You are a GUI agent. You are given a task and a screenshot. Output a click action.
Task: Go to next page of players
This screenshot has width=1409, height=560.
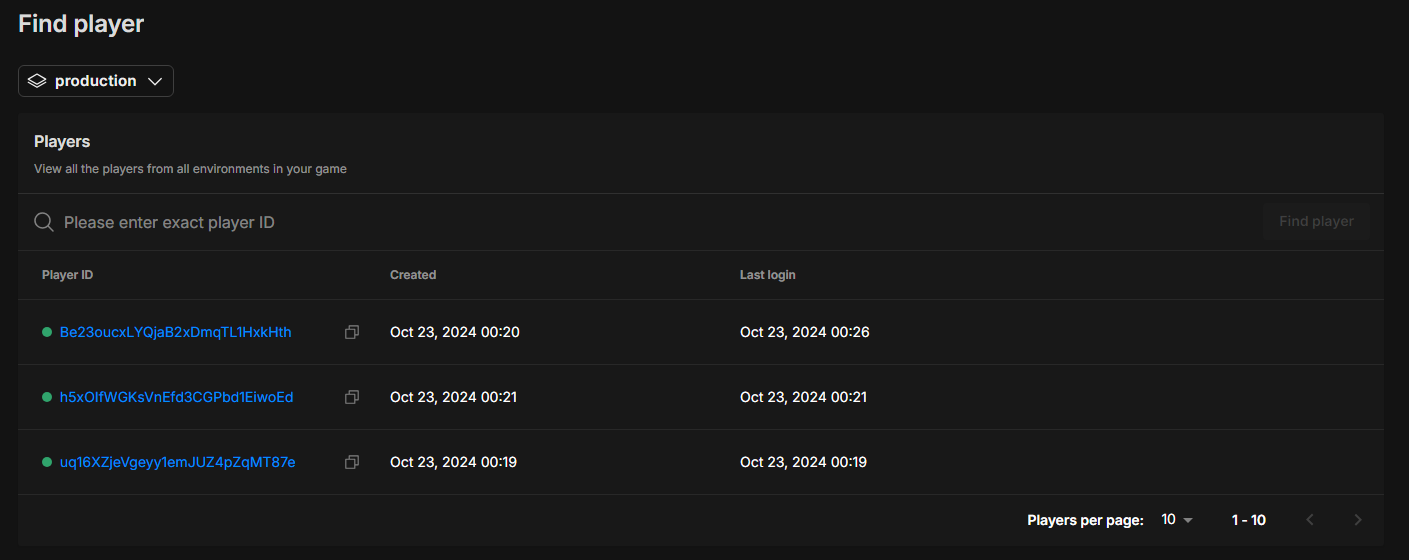tap(1357, 520)
